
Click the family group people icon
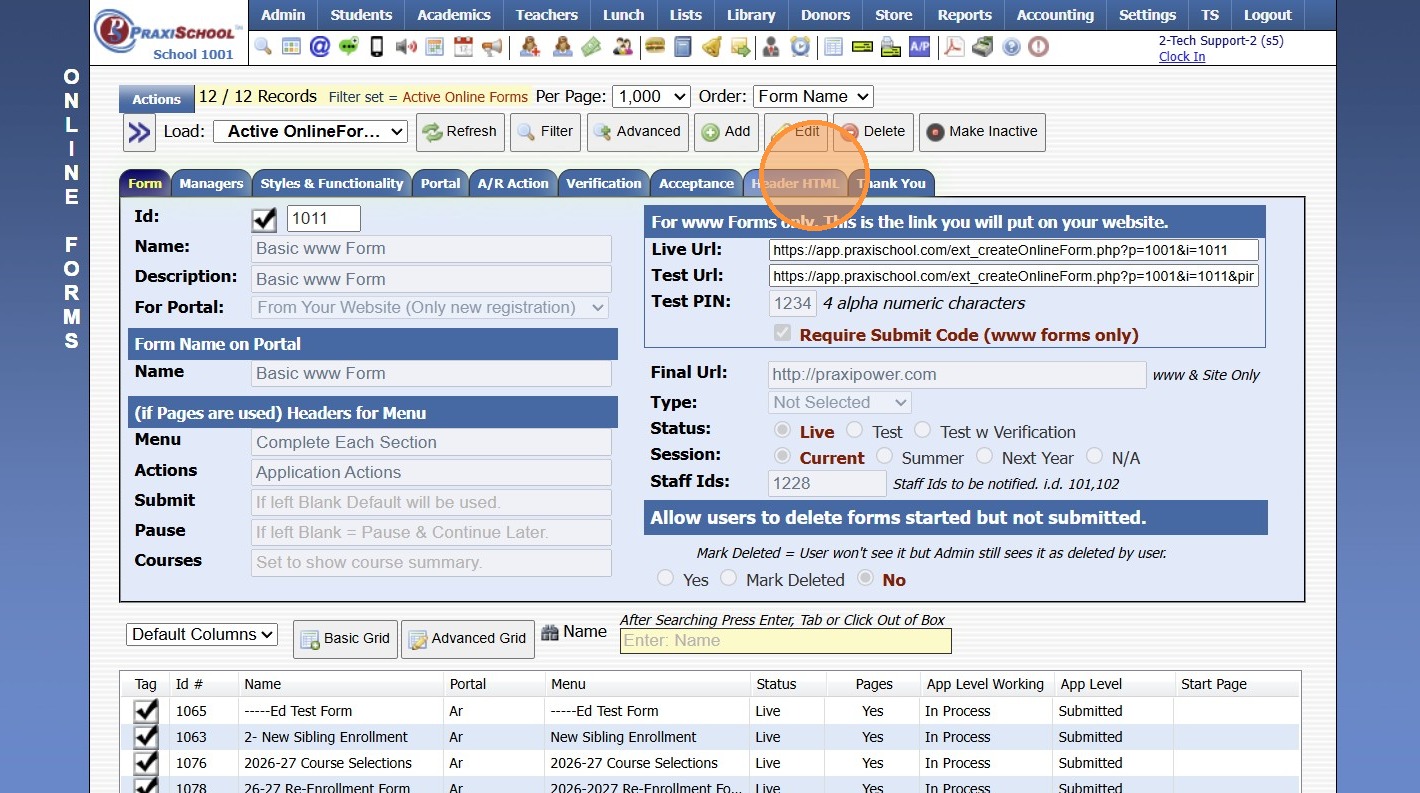623,46
